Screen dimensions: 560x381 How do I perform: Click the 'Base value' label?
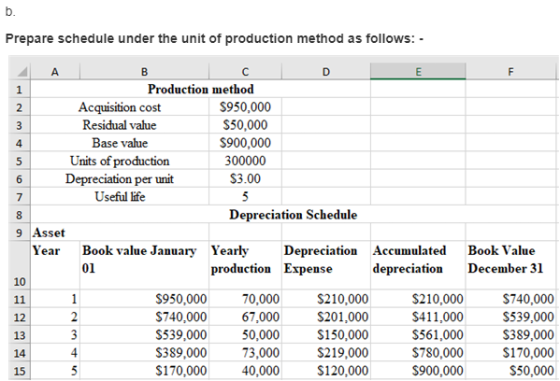(120, 143)
